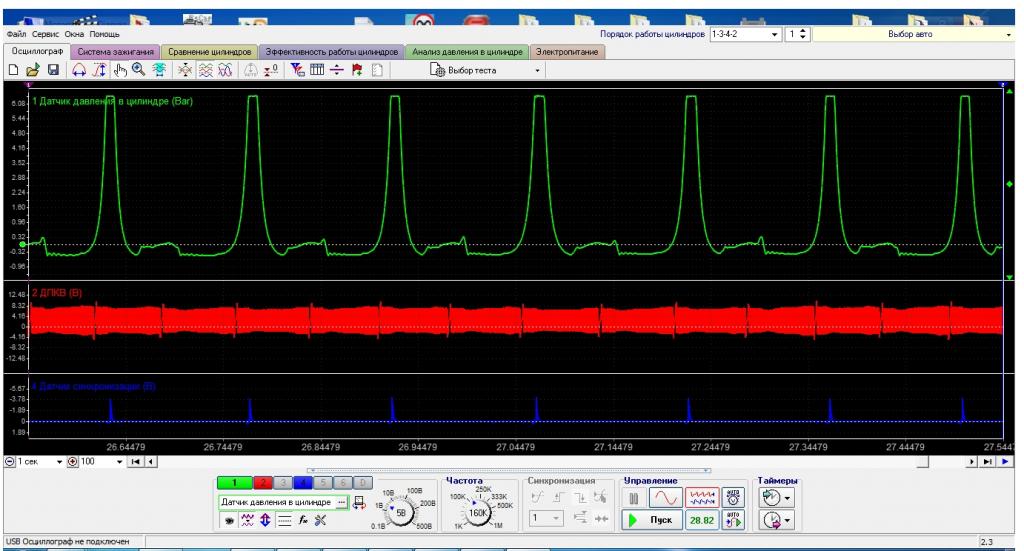Select the horizontal measurement cursor tool

79,70
